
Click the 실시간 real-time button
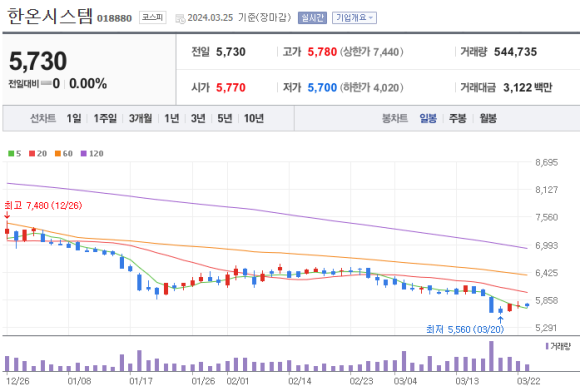pos(312,18)
